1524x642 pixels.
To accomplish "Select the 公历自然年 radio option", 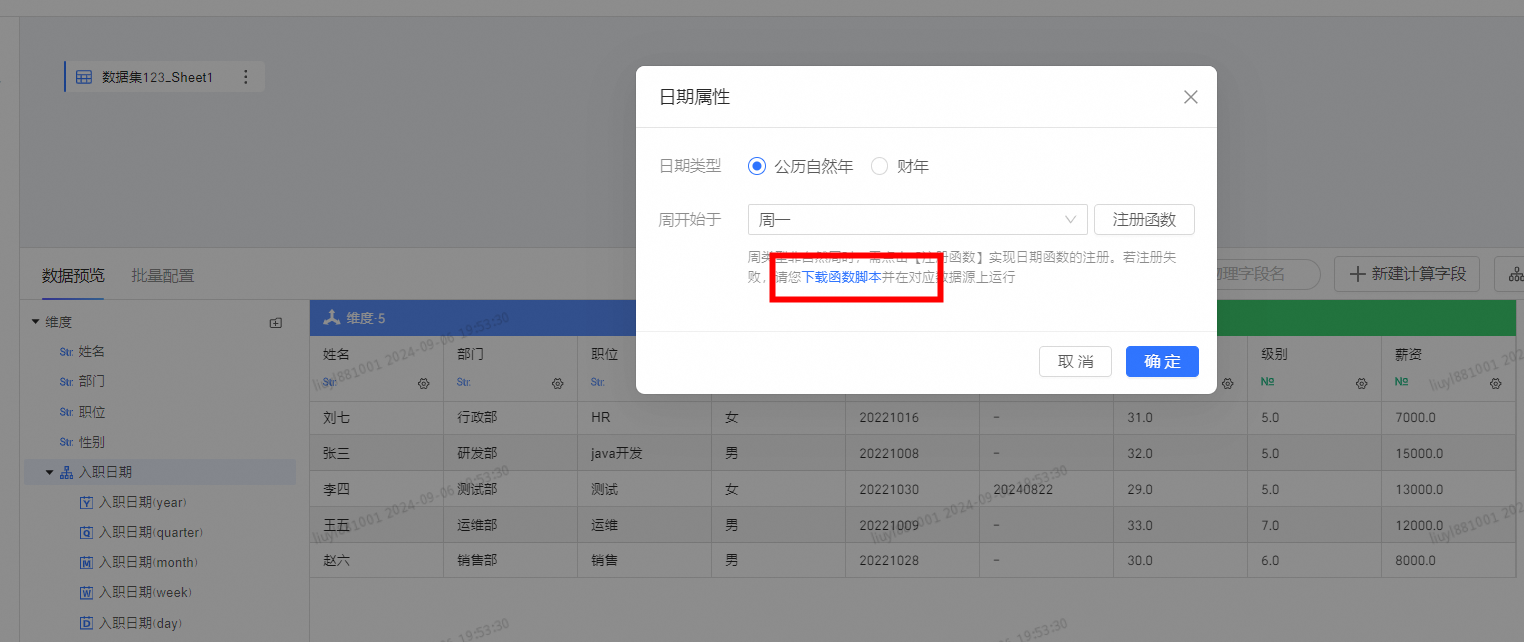I will click(x=757, y=167).
